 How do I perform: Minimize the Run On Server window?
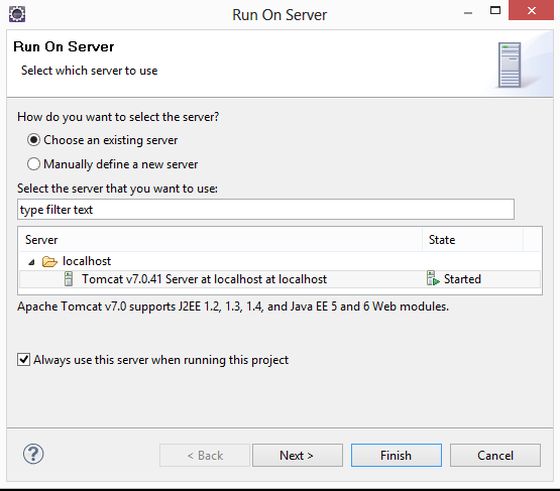click(x=468, y=13)
